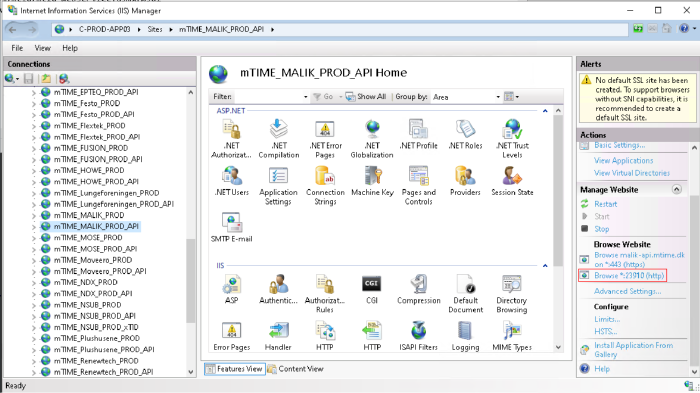This screenshot has width=700, height=393.
Task: Select mTIME_Moveero_PROD_API site
Action: pyautogui.click(x=100, y=272)
